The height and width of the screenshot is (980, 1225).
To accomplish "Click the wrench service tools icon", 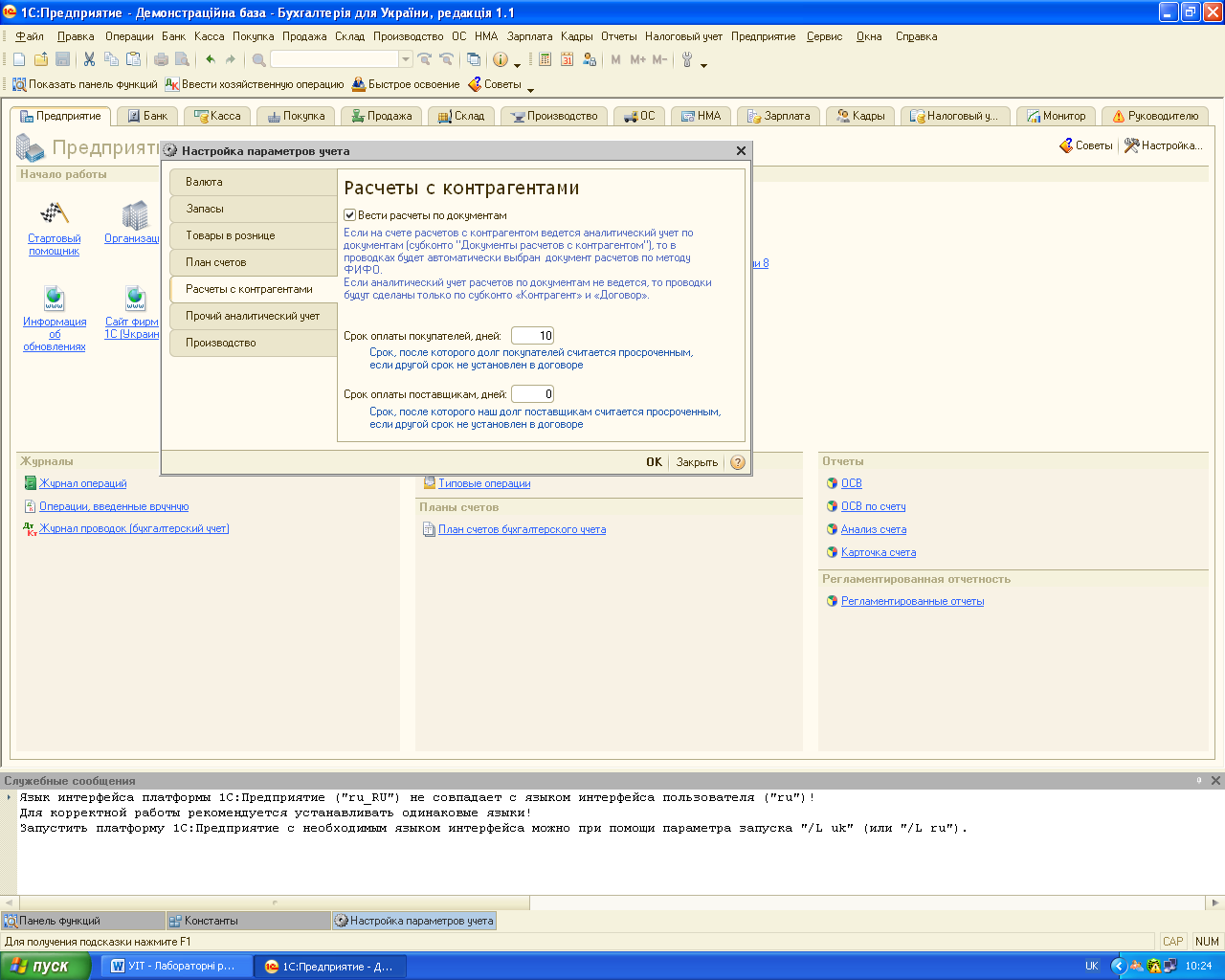I will (686, 59).
